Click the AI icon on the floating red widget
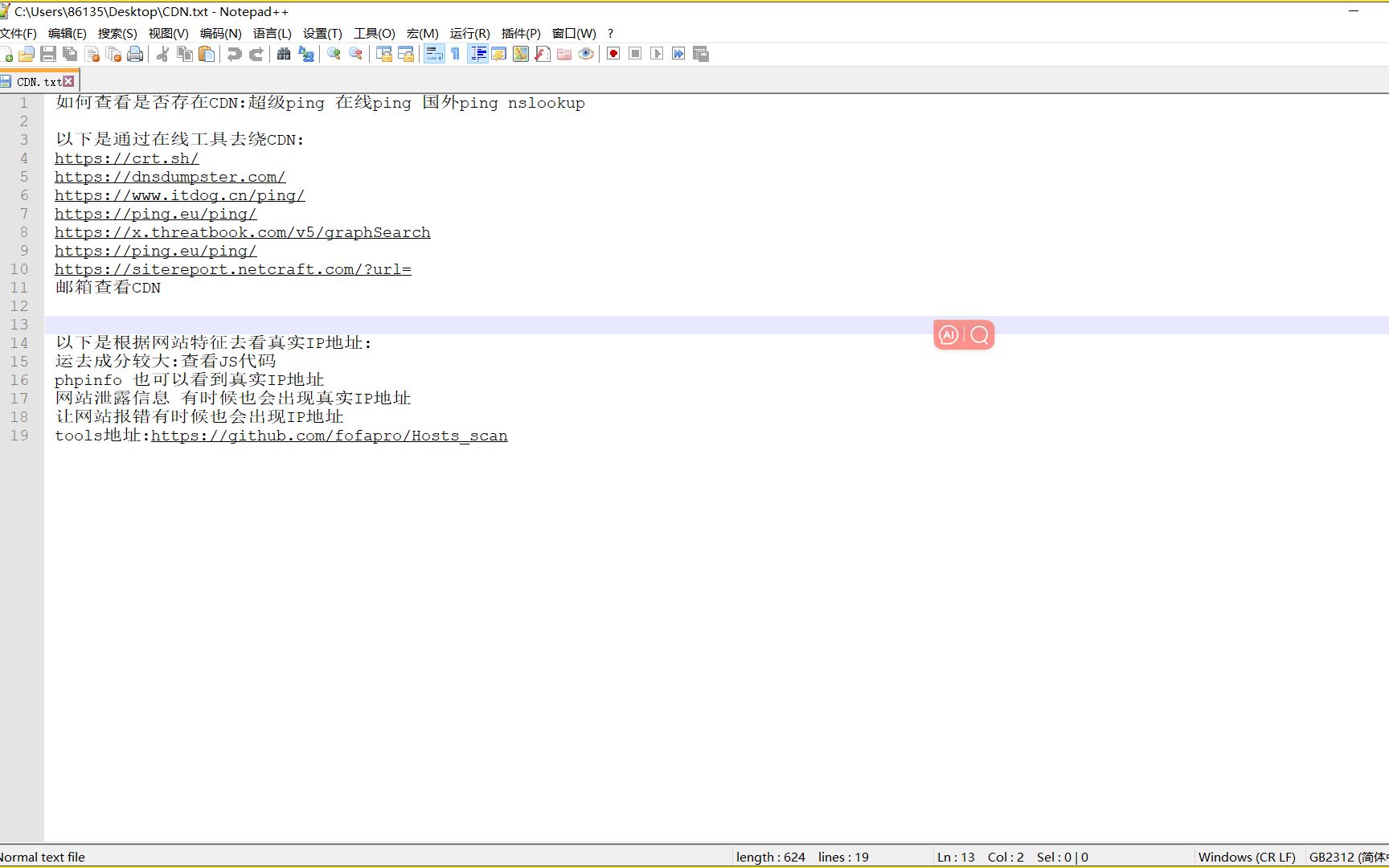The image size is (1389, 868). (949, 335)
